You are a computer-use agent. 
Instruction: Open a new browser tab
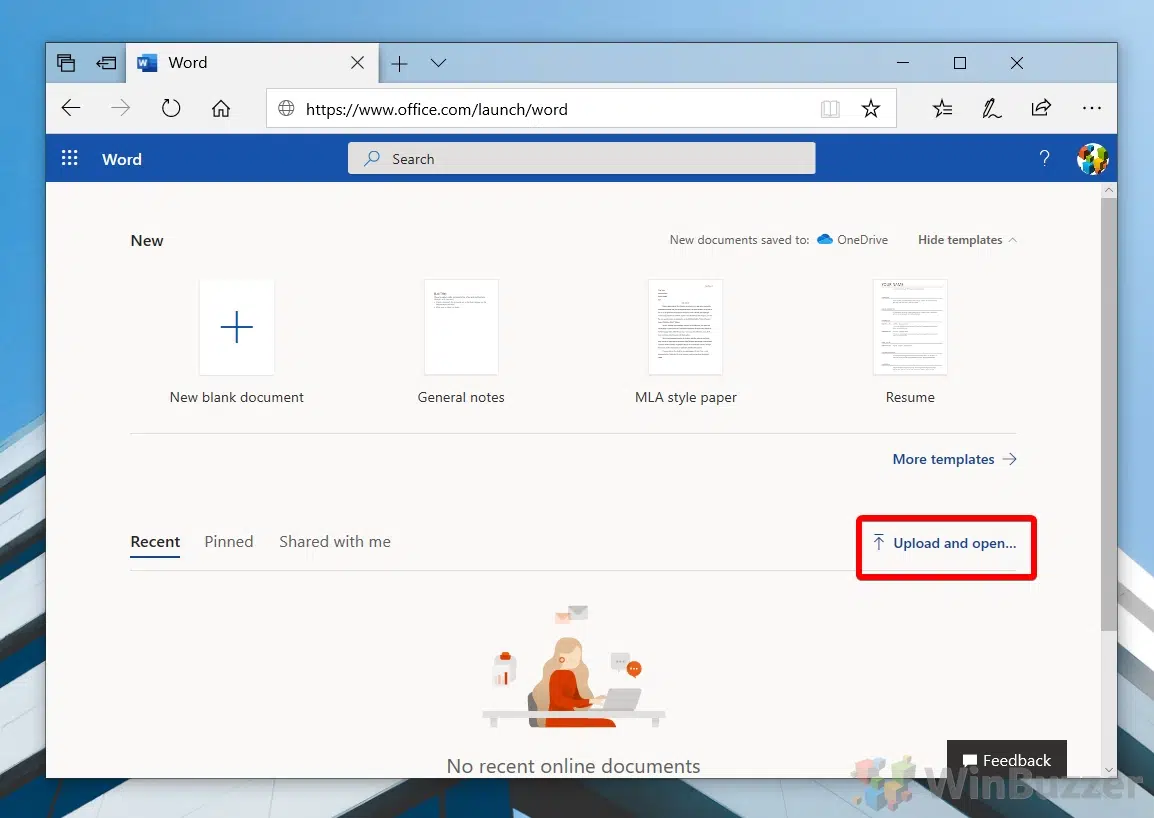399,64
